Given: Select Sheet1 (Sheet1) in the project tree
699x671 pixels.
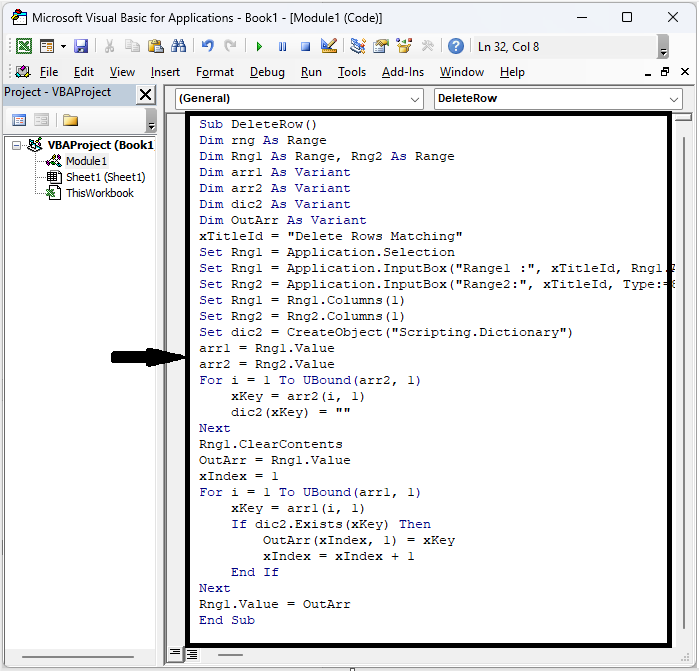Looking at the screenshot, I should click(106, 177).
